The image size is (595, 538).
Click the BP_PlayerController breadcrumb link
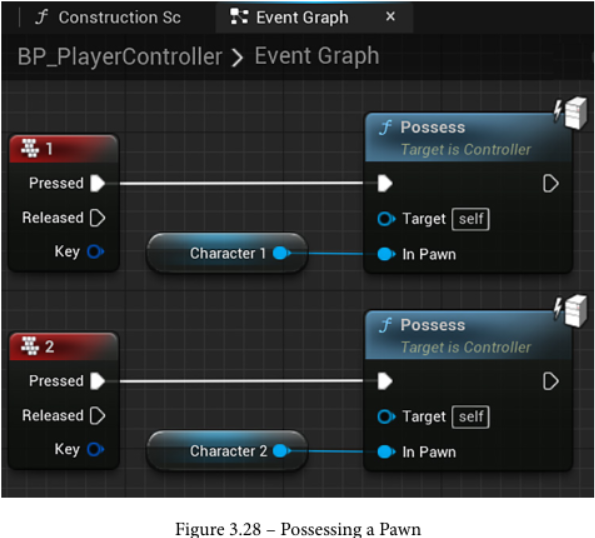[x=120, y=57]
